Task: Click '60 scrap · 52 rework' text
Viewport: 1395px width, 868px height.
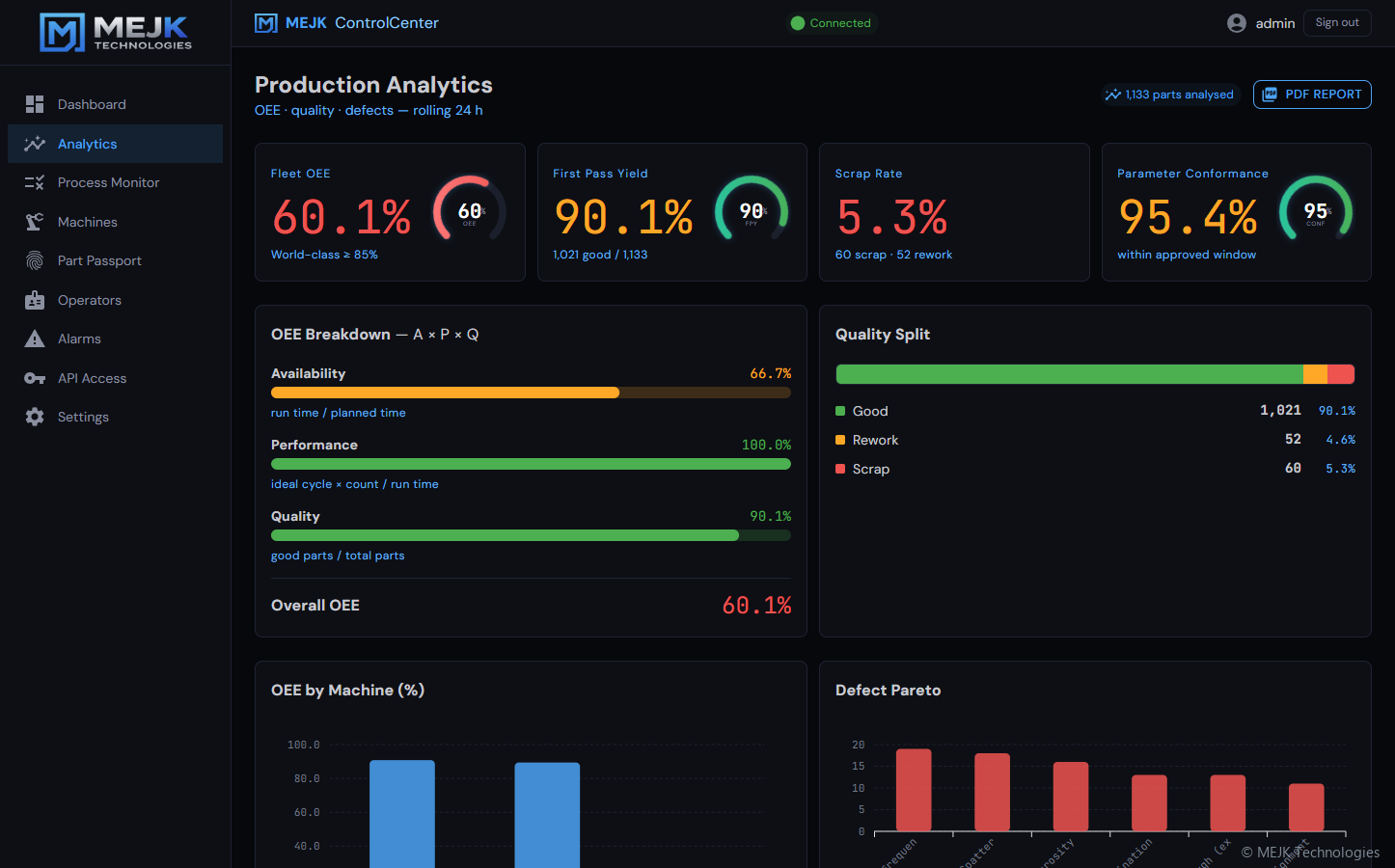Action: (893, 255)
